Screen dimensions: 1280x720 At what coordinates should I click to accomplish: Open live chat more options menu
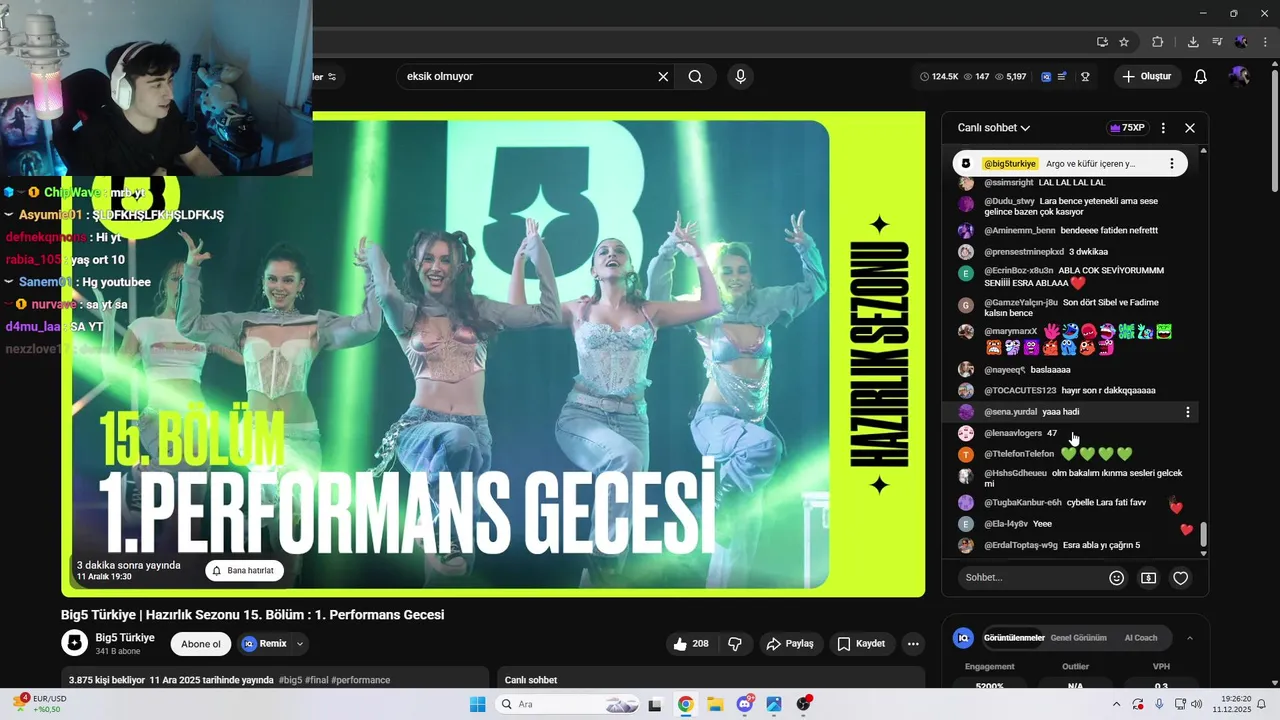tap(1163, 128)
